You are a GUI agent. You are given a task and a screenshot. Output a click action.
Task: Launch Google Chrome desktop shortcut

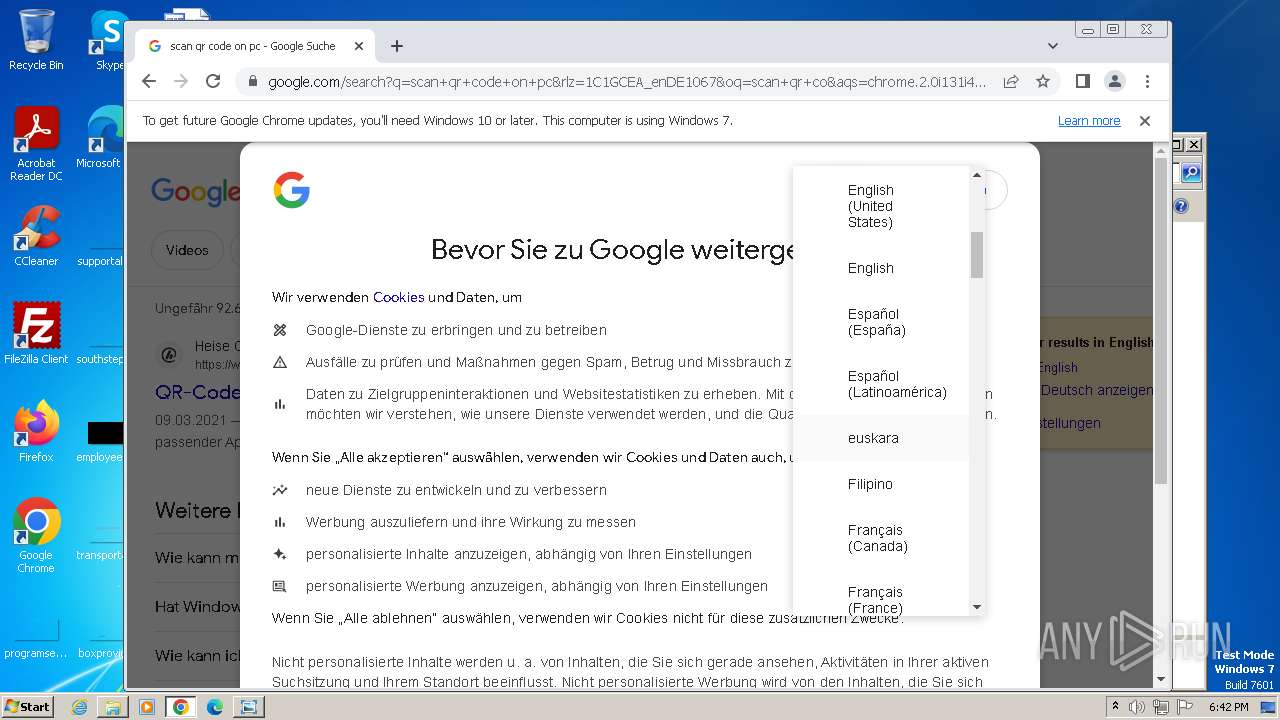coord(36,536)
